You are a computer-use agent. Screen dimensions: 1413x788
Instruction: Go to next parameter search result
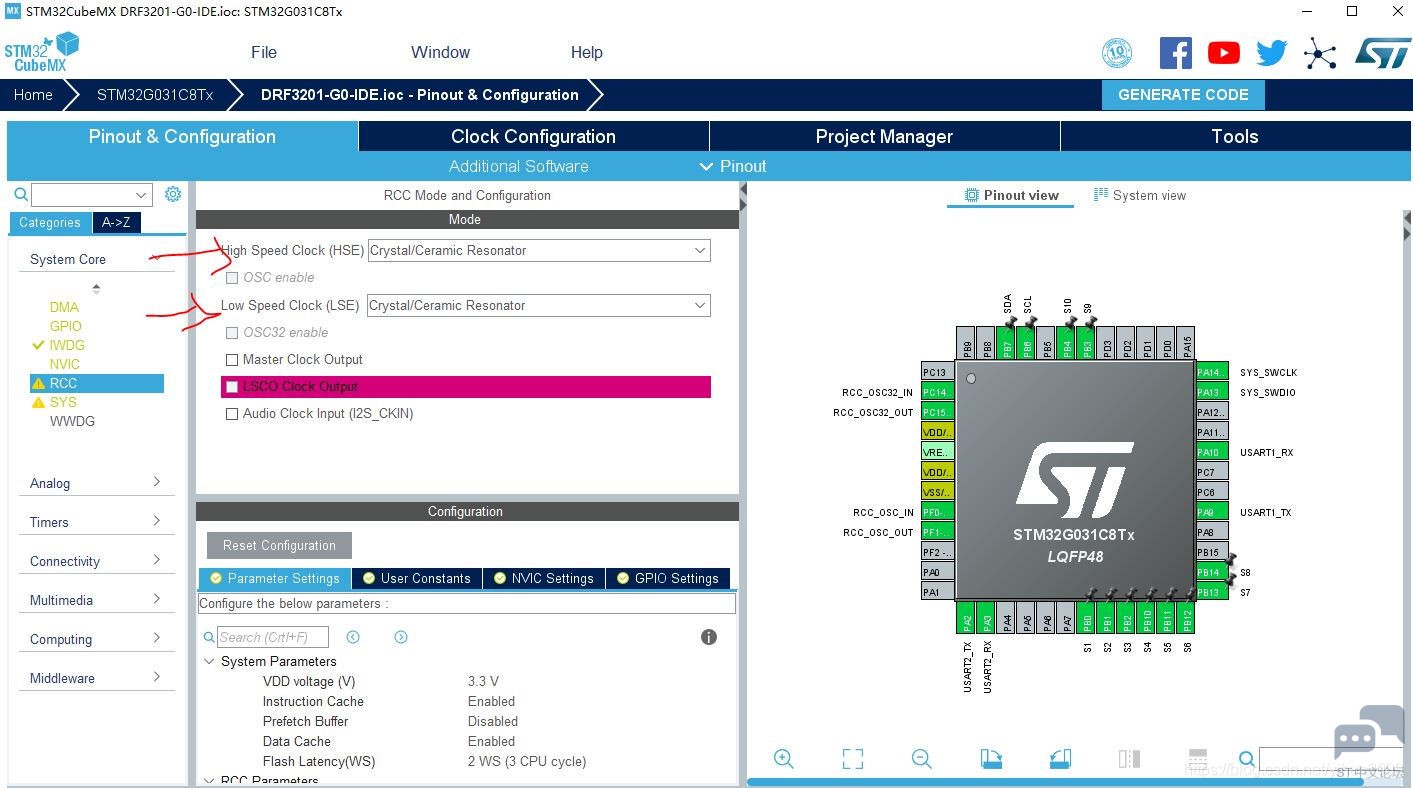(401, 637)
